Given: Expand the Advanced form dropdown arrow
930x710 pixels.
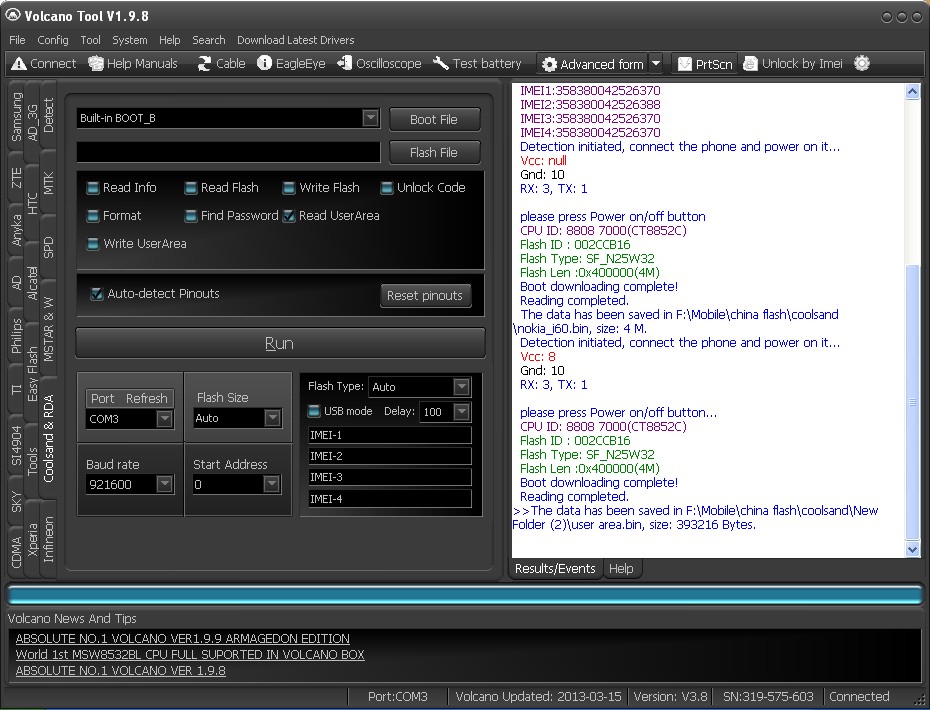Looking at the screenshot, I should point(655,64).
